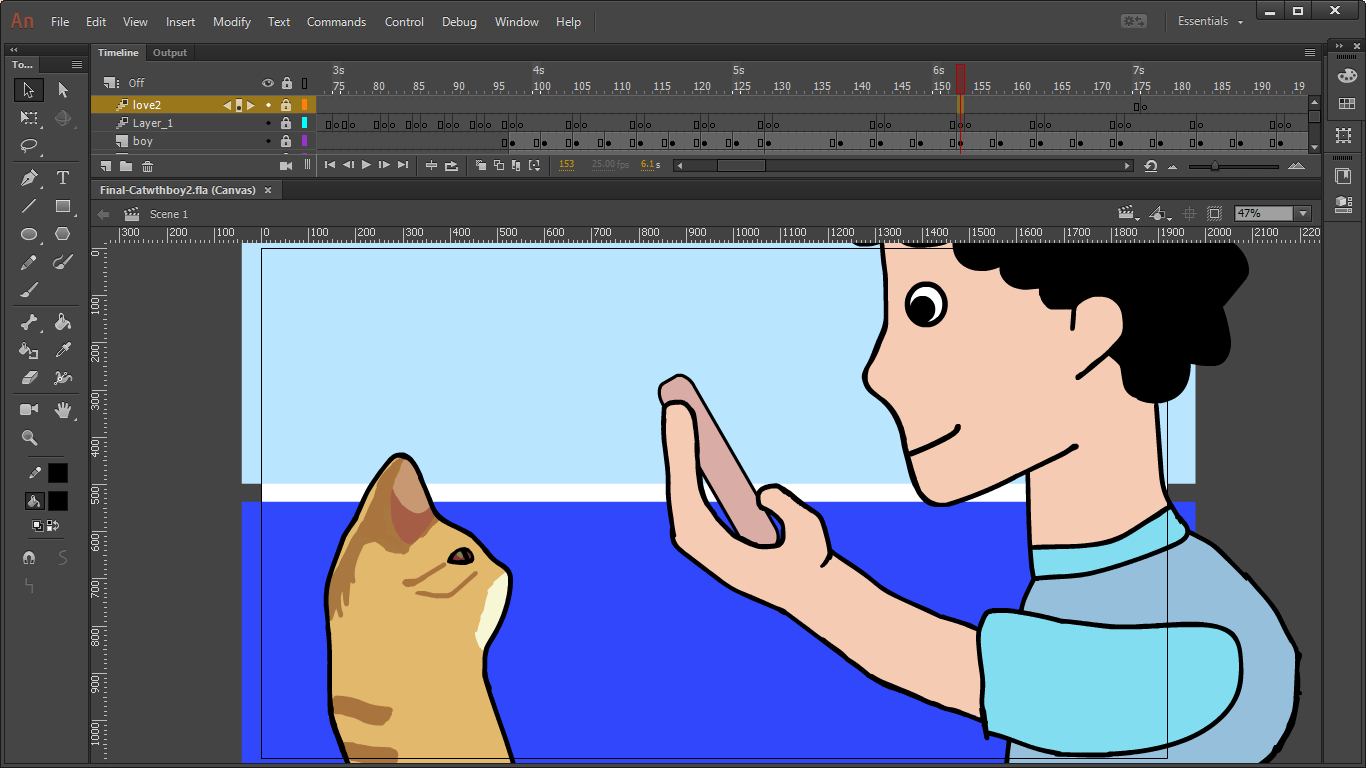Delete layer with the trash icon
The height and width of the screenshot is (768, 1366).
(147, 166)
